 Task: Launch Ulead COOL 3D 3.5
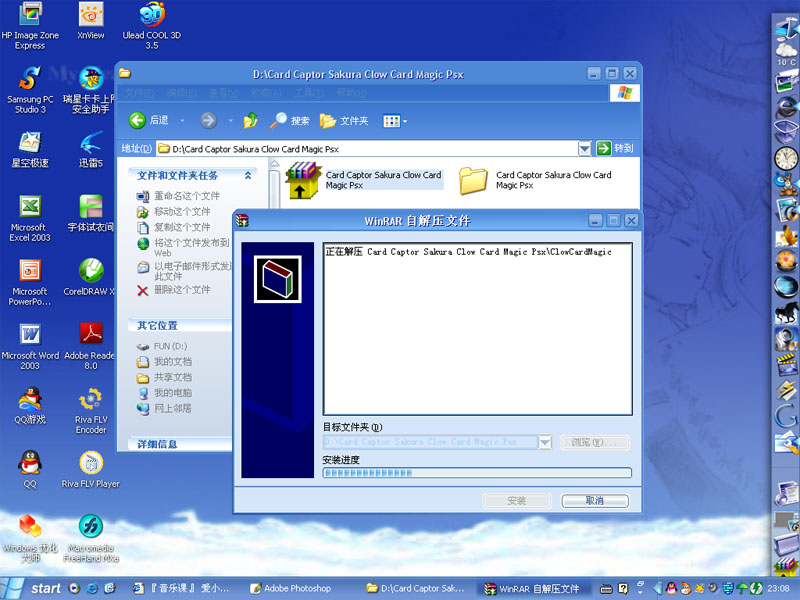click(x=152, y=26)
